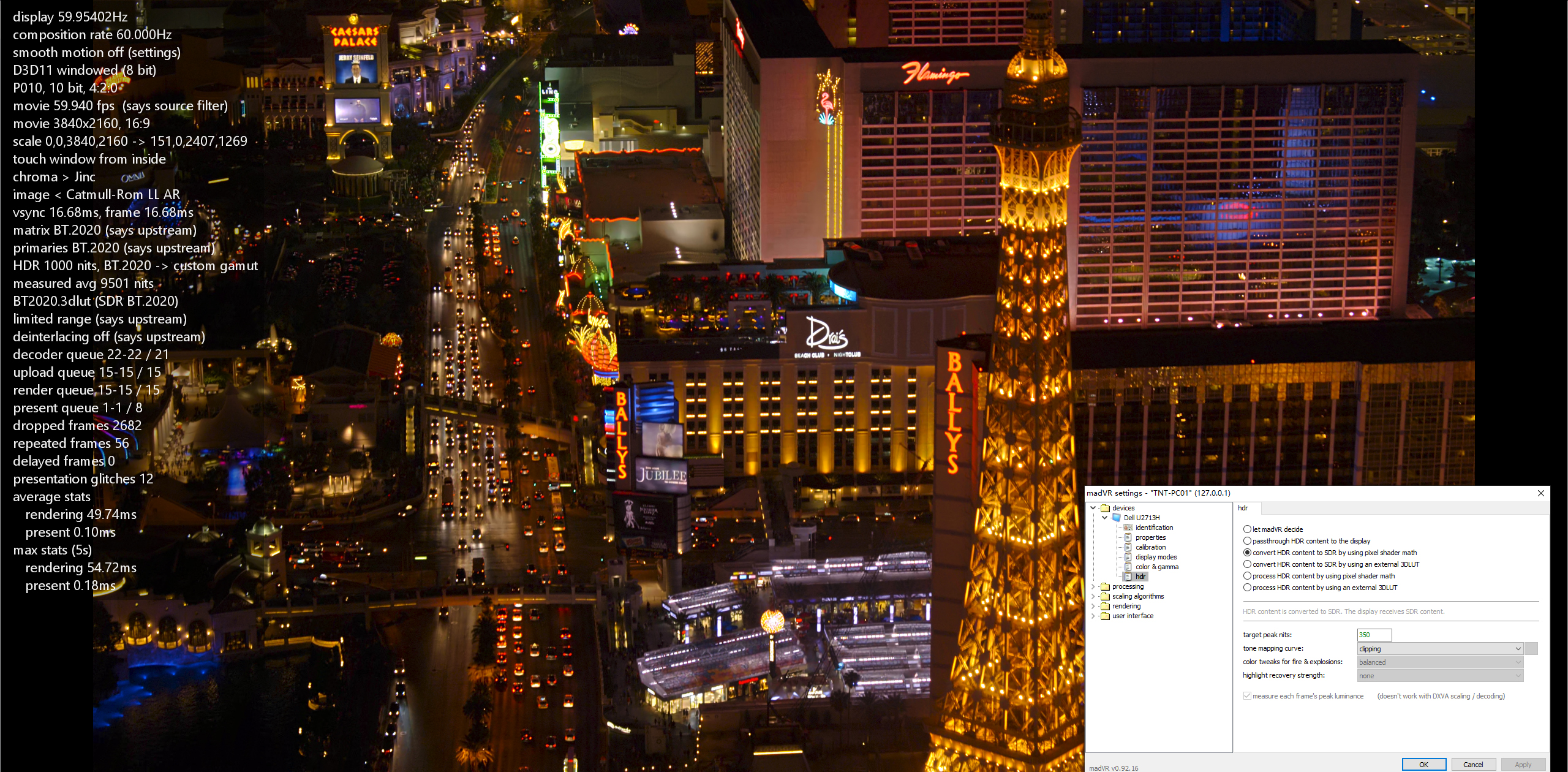Select user interface in settings tree
Screen dimensions: 1568x772
1133,616
